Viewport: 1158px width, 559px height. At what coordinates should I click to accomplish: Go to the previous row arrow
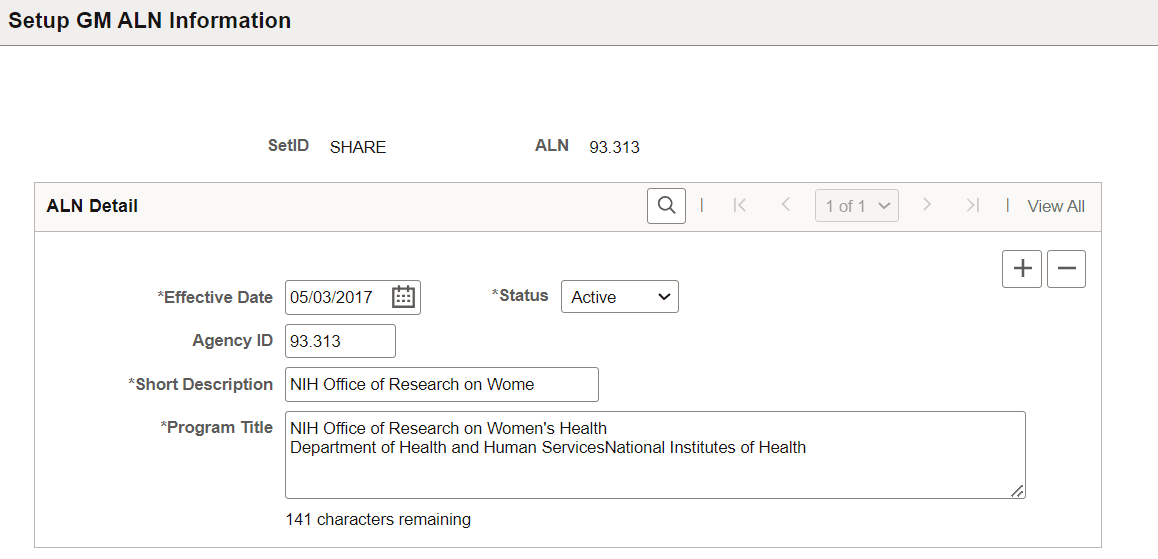click(786, 206)
